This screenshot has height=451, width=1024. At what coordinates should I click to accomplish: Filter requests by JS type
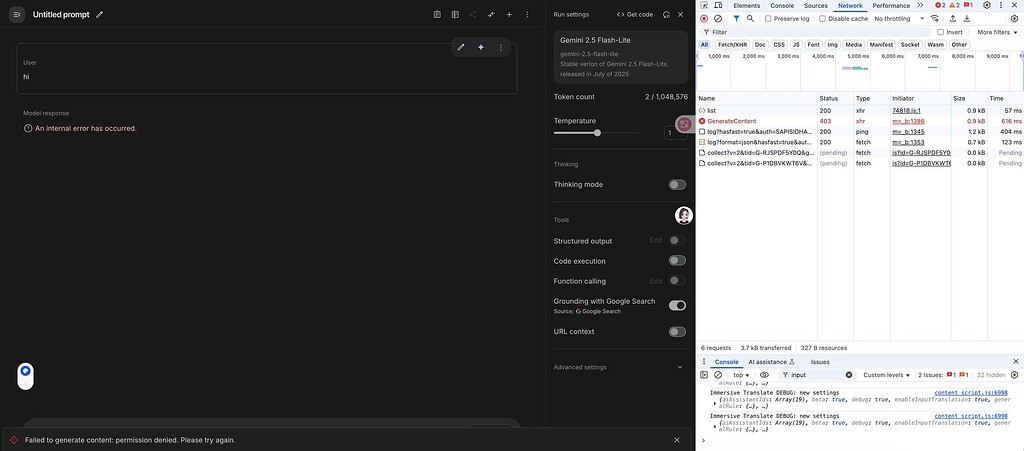click(795, 45)
